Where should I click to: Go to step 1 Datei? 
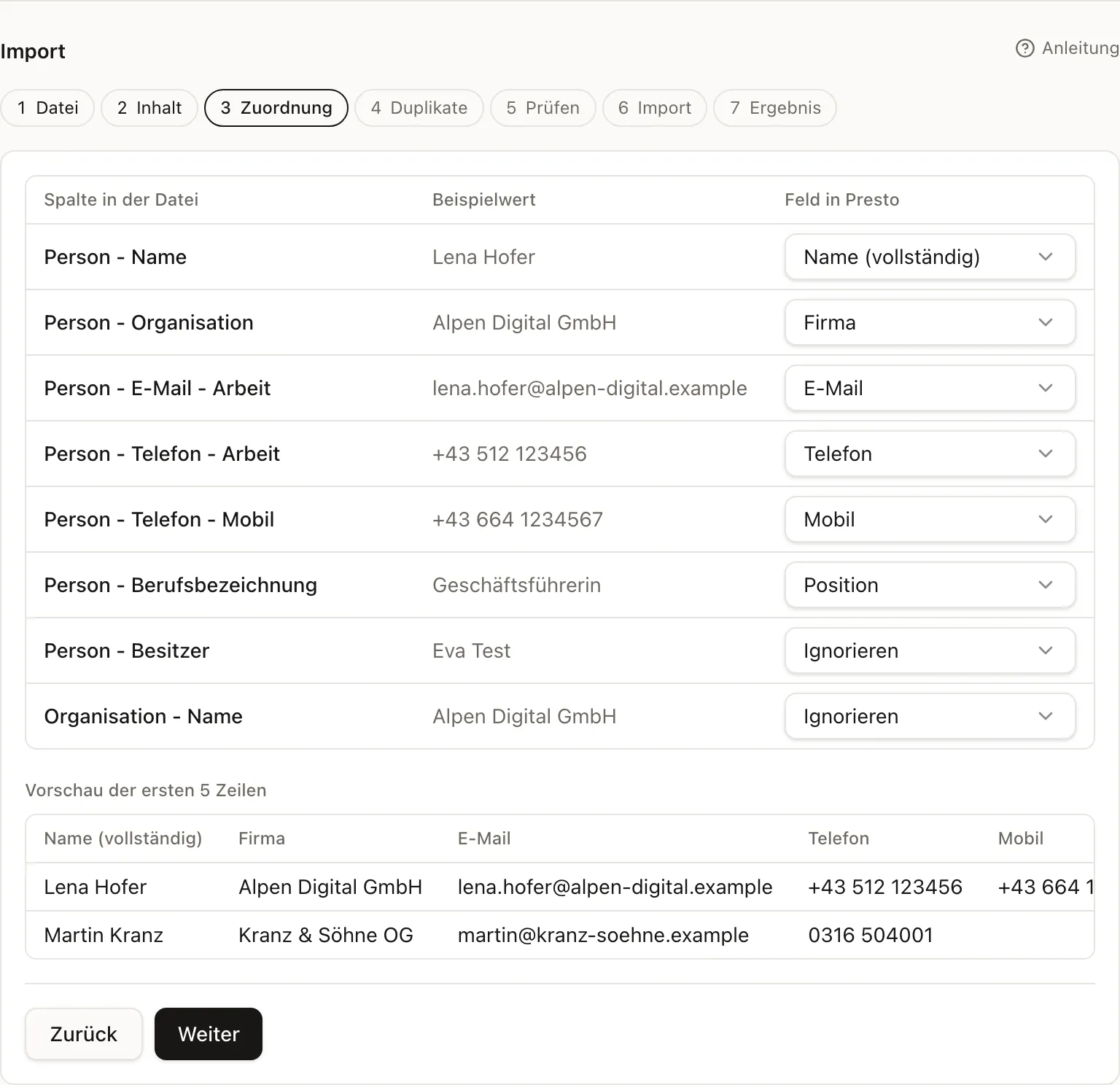47,108
